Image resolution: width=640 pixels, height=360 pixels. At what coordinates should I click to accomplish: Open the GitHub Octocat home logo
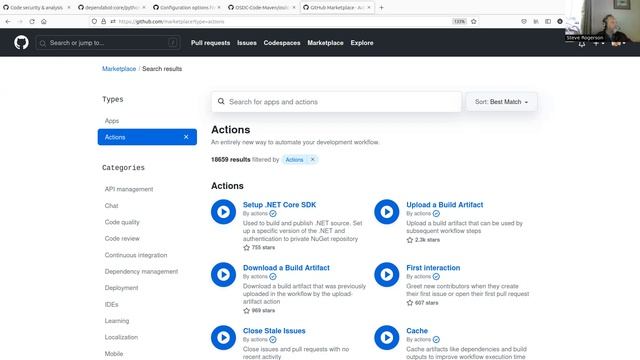tap(21, 42)
